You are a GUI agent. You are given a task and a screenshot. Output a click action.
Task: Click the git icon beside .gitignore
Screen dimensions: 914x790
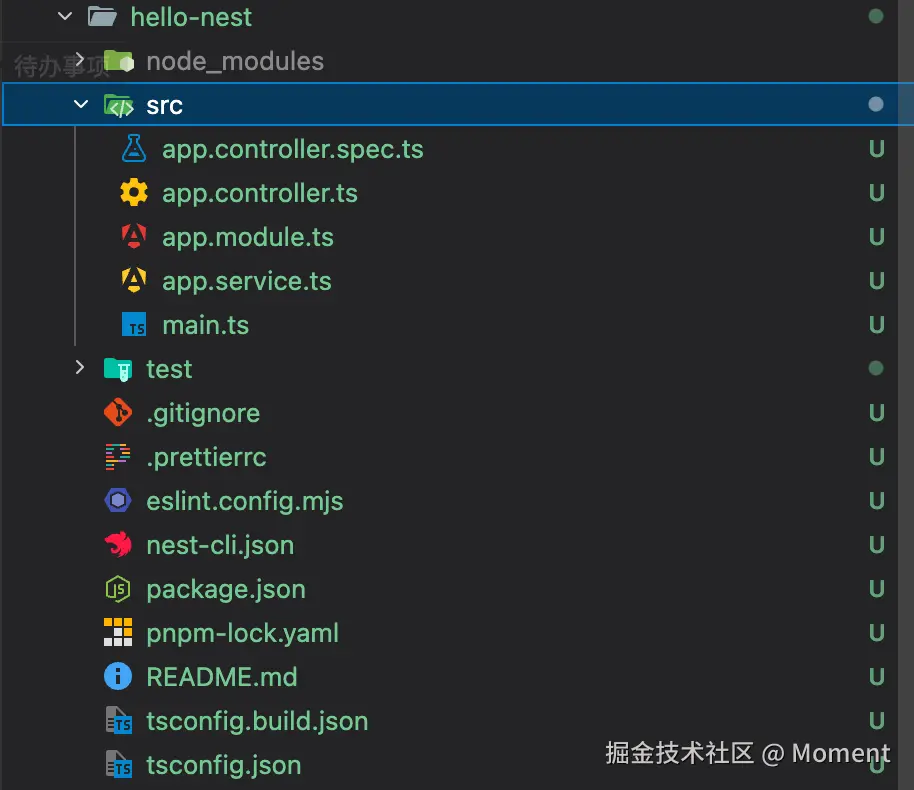point(118,413)
